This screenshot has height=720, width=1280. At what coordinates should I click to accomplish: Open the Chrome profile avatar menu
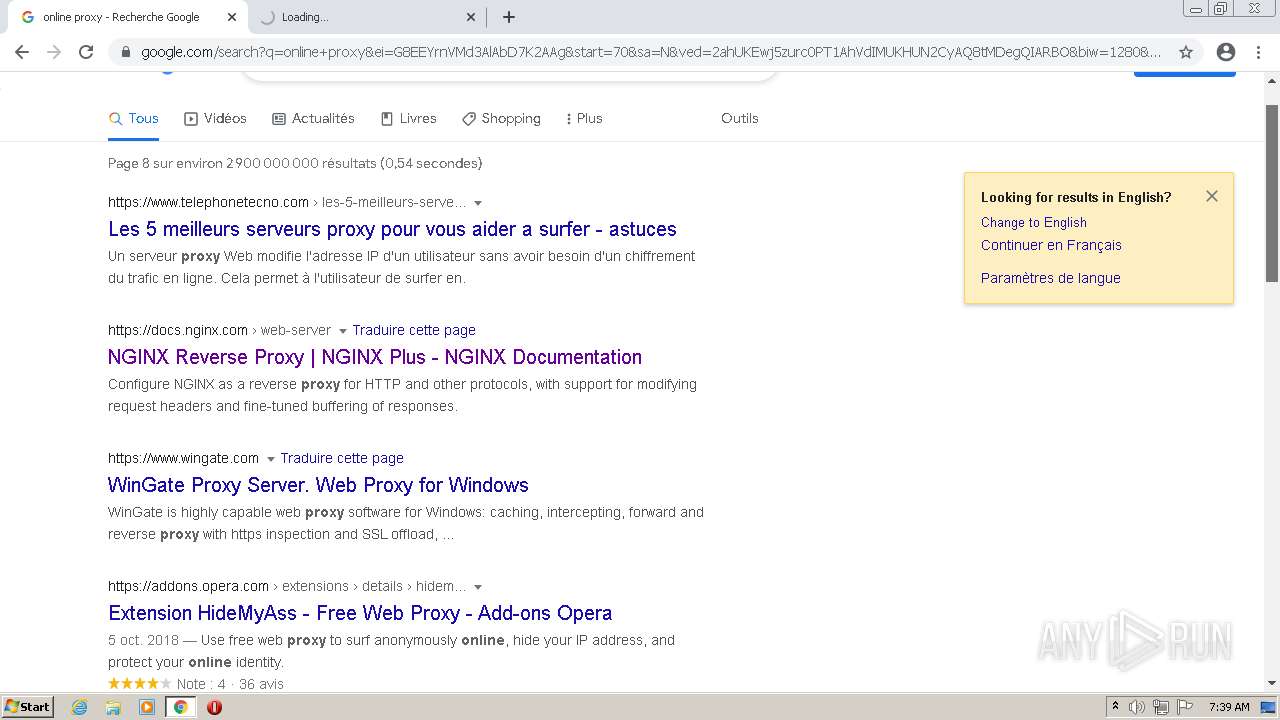coord(1226,52)
